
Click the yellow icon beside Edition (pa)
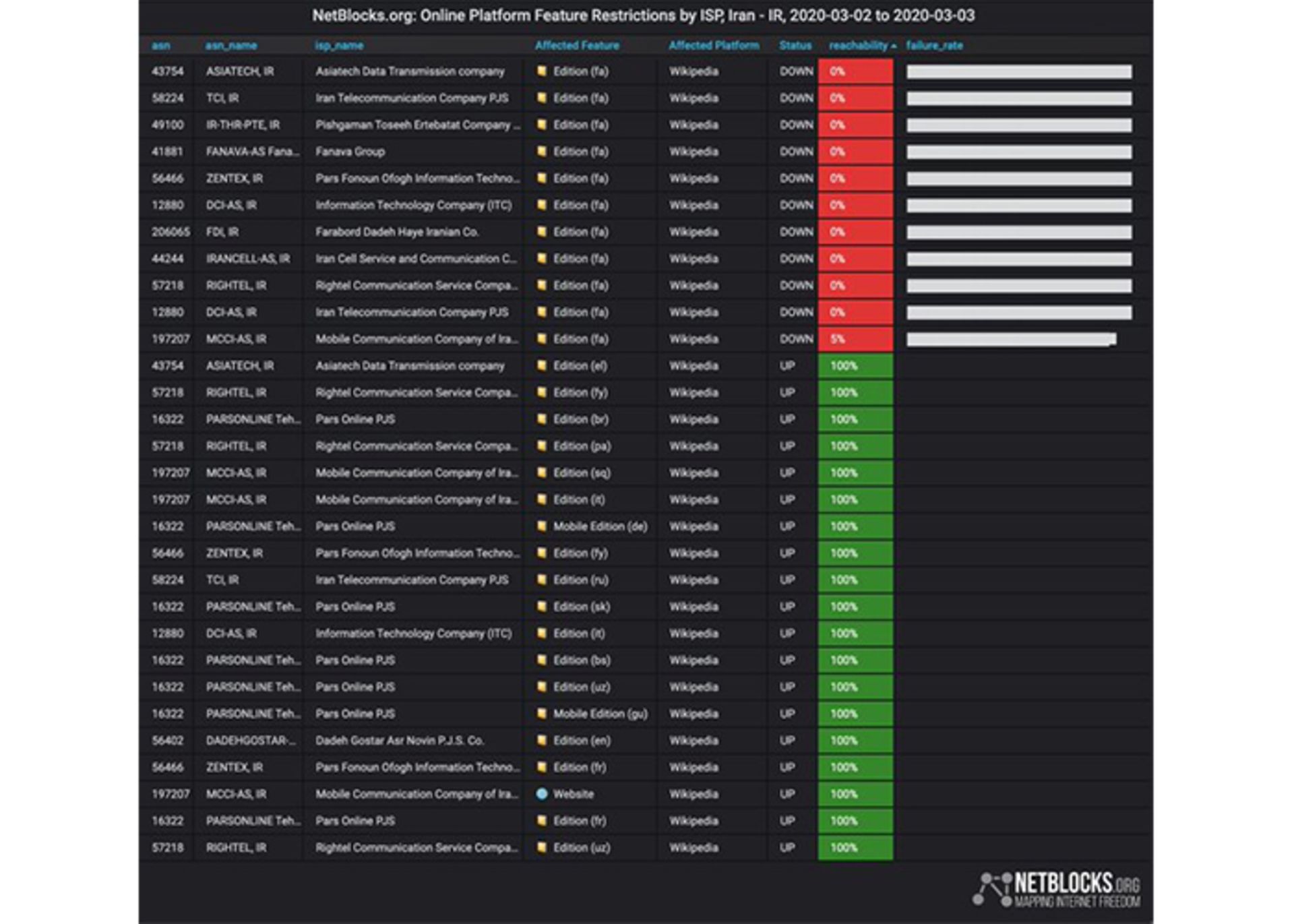[x=541, y=446]
